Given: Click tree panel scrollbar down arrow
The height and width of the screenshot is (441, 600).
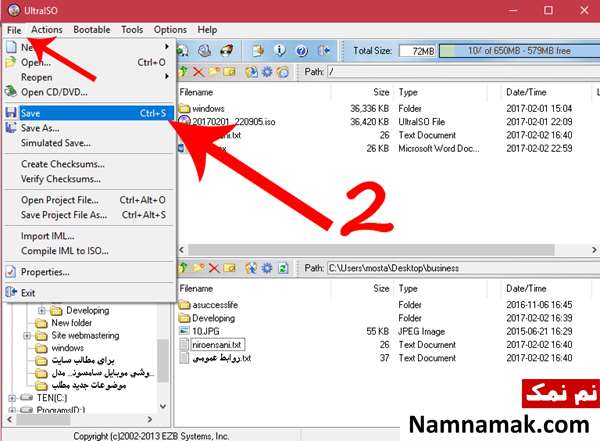Looking at the screenshot, I should pyautogui.click(x=163, y=406).
